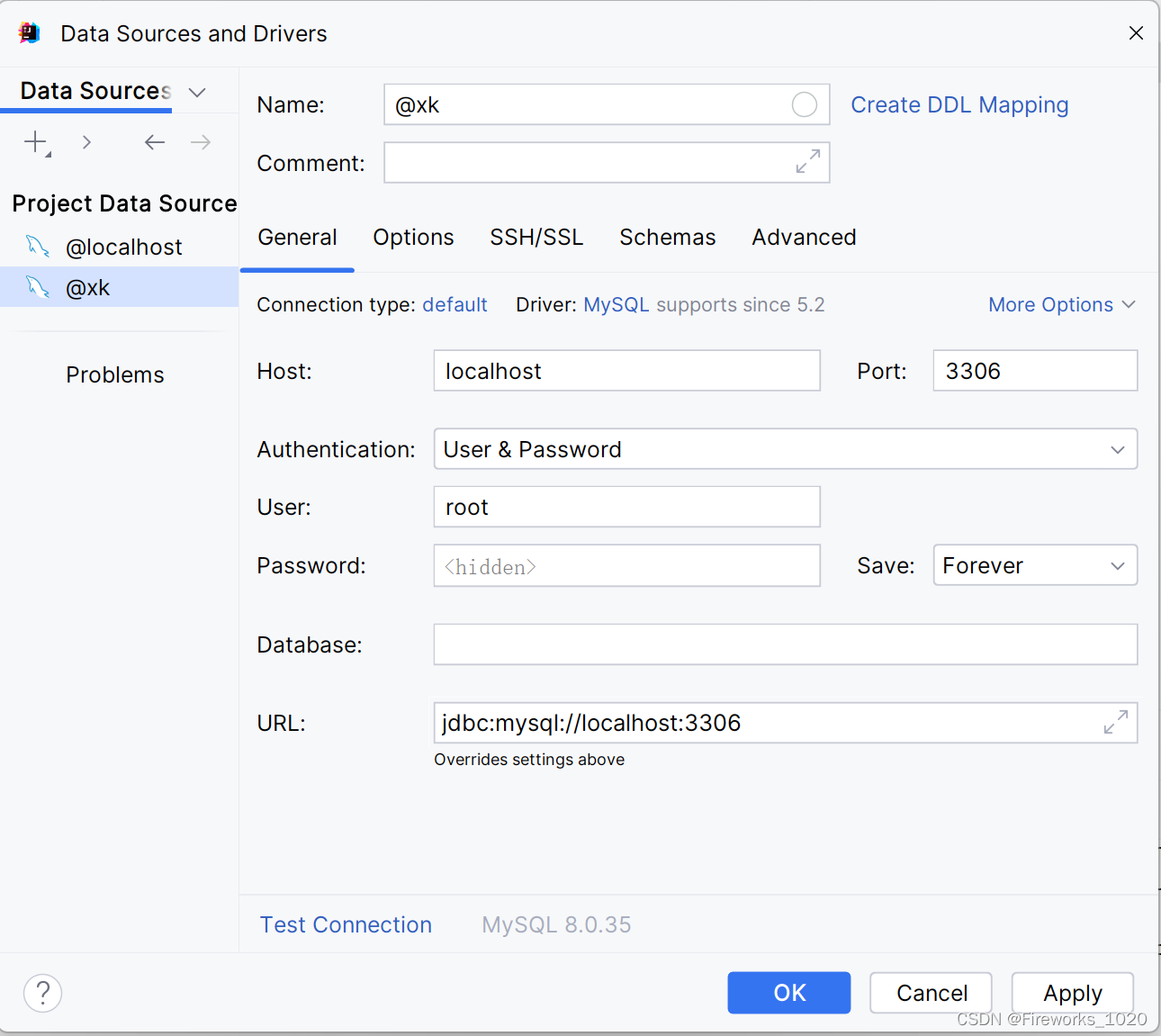Open Create DDL Mapping
The image size is (1161, 1036).
(x=959, y=104)
